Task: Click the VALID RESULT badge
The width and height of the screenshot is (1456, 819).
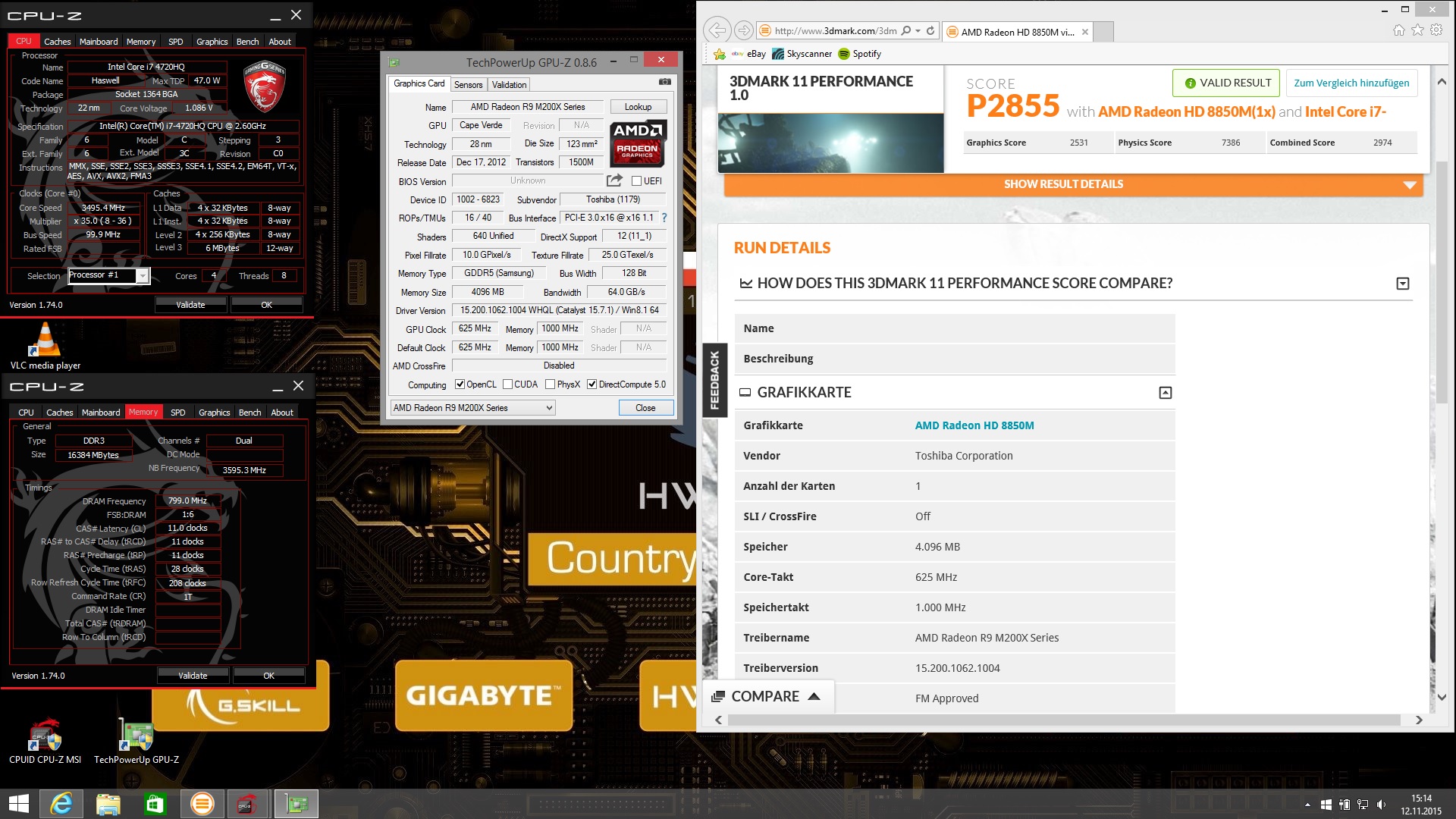Action: tap(1225, 83)
